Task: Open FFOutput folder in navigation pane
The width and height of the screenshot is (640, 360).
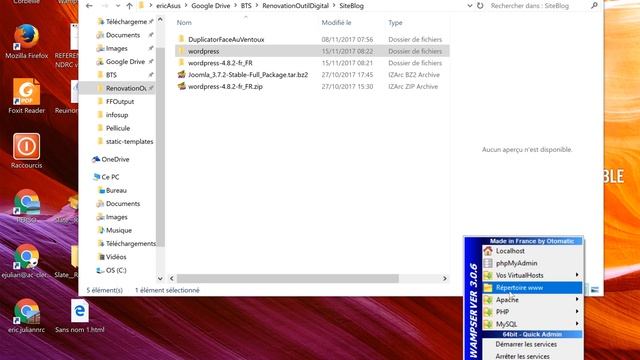Action: [120, 101]
